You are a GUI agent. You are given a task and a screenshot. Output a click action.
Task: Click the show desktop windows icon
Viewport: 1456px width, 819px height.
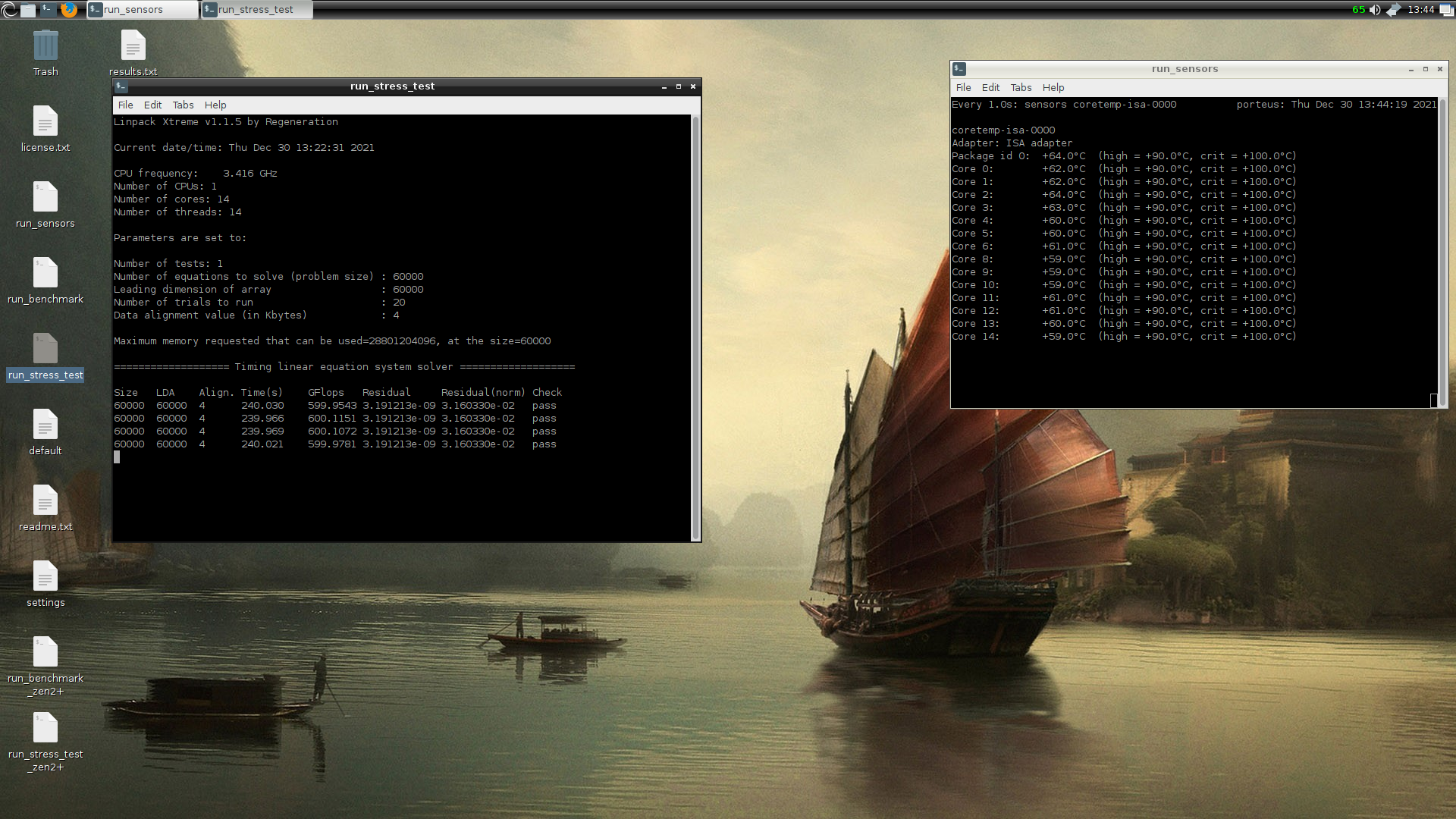coord(1446,10)
